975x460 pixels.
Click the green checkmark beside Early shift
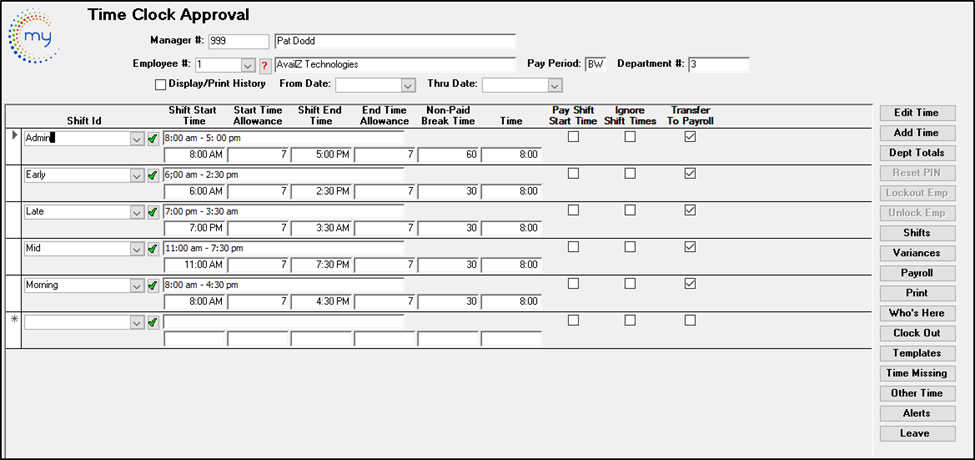pyautogui.click(x=153, y=175)
